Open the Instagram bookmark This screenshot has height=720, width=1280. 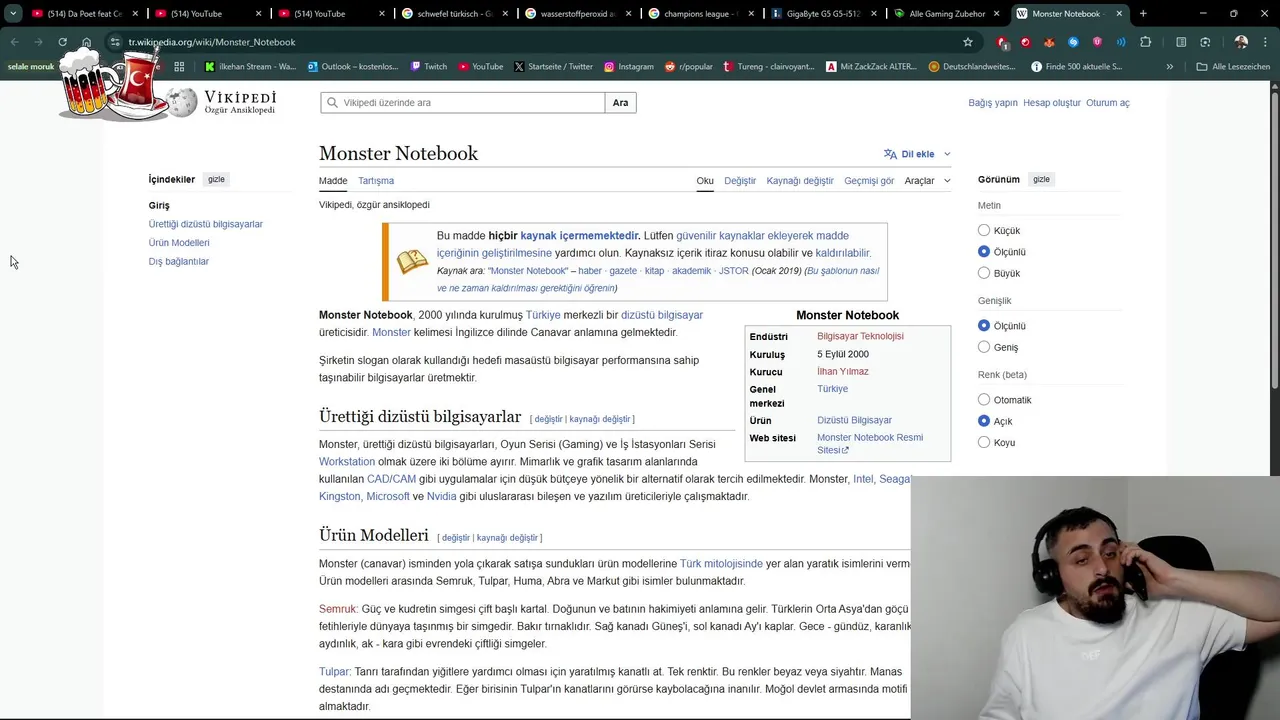pyautogui.click(x=628, y=67)
